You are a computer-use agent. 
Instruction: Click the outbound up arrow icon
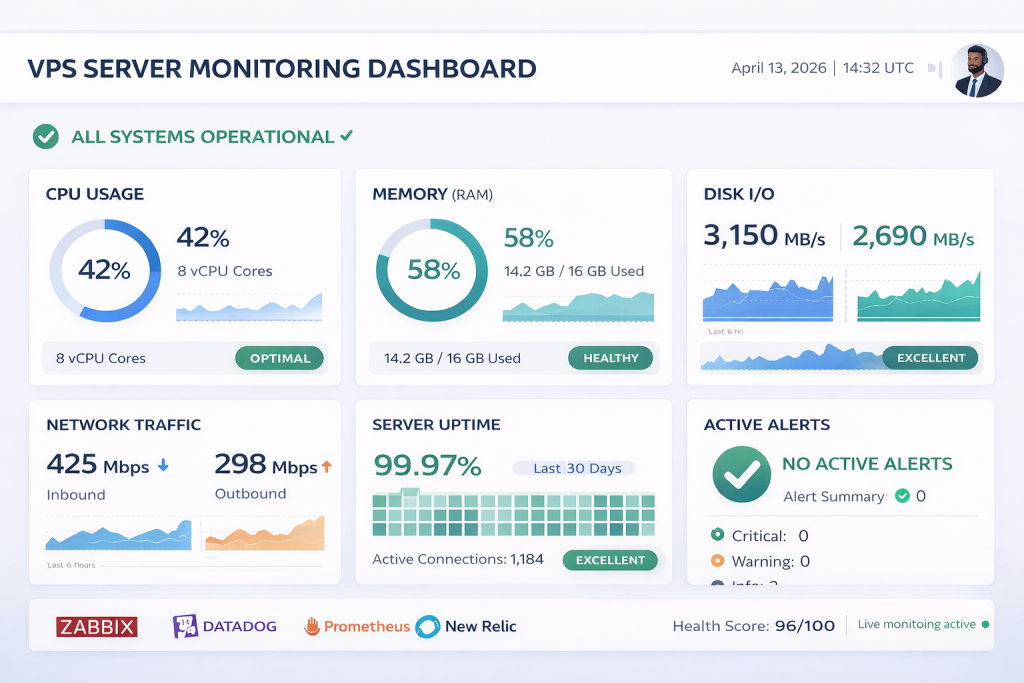click(x=327, y=466)
